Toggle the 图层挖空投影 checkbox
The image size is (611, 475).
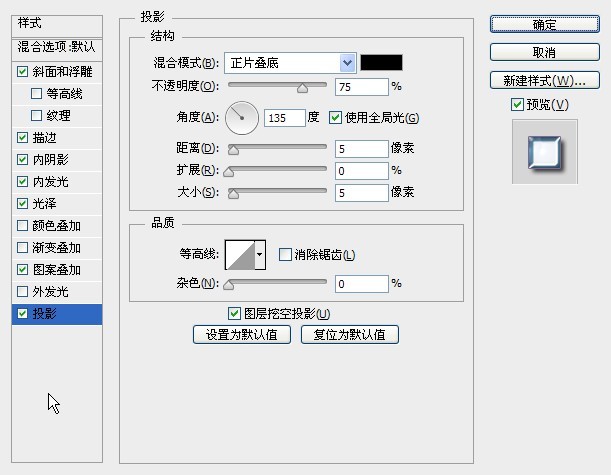235,313
